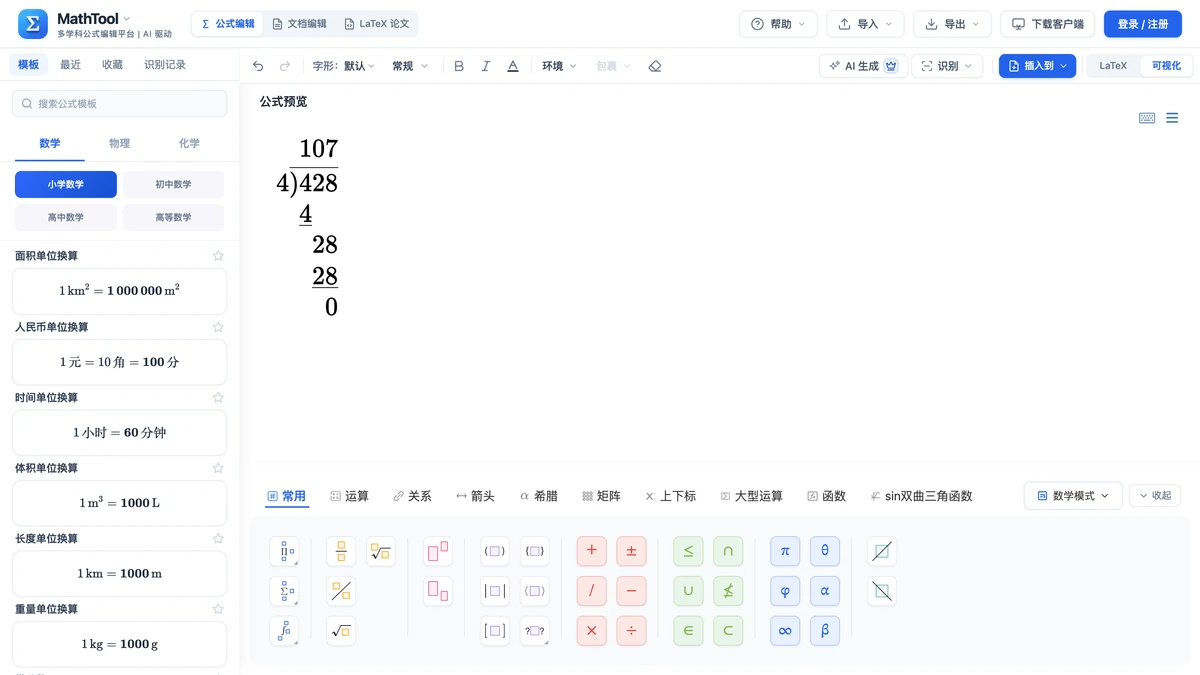Insert the less-than-or-equal symbol

click(688, 551)
